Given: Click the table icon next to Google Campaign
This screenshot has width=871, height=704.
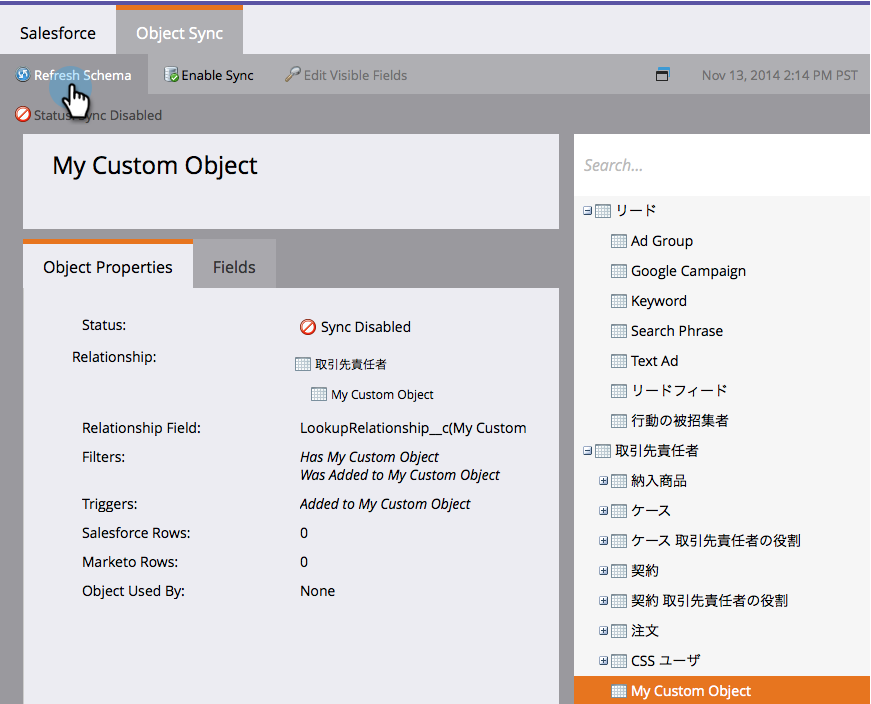Looking at the screenshot, I should click(x=619, y=271).
